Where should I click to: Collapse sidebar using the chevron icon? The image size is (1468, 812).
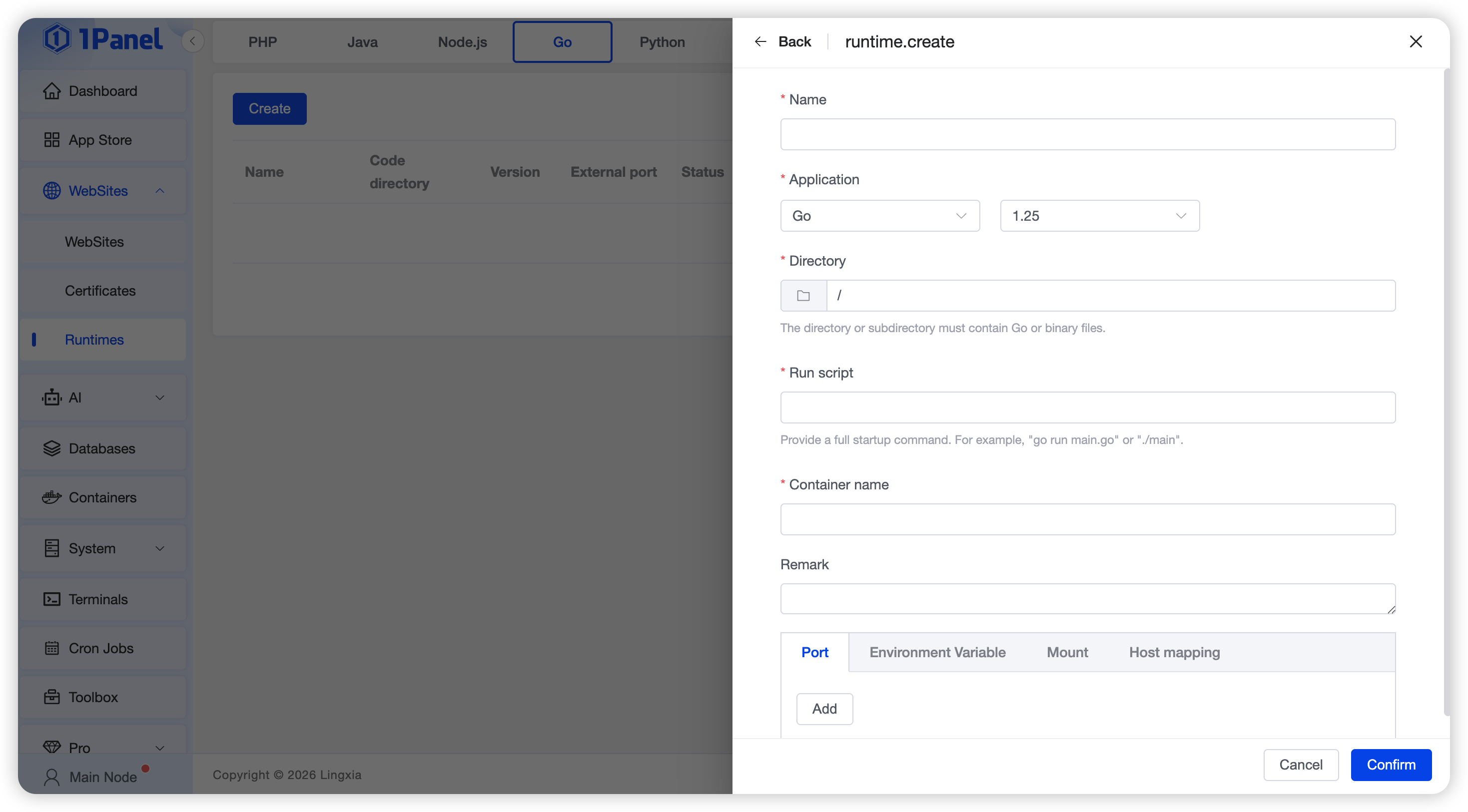192,41
